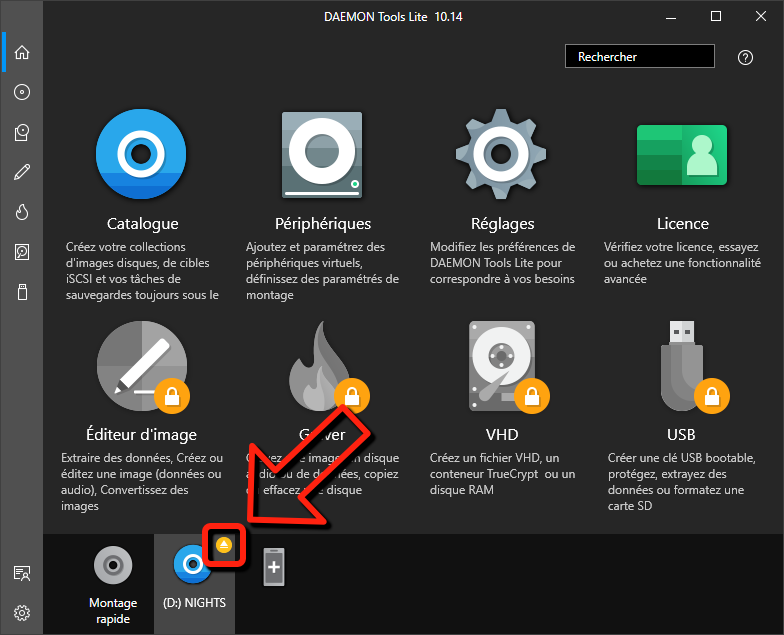784x635 pixels.
Task: Open the Réglages gear tile
Action: [x=502, y=155]
